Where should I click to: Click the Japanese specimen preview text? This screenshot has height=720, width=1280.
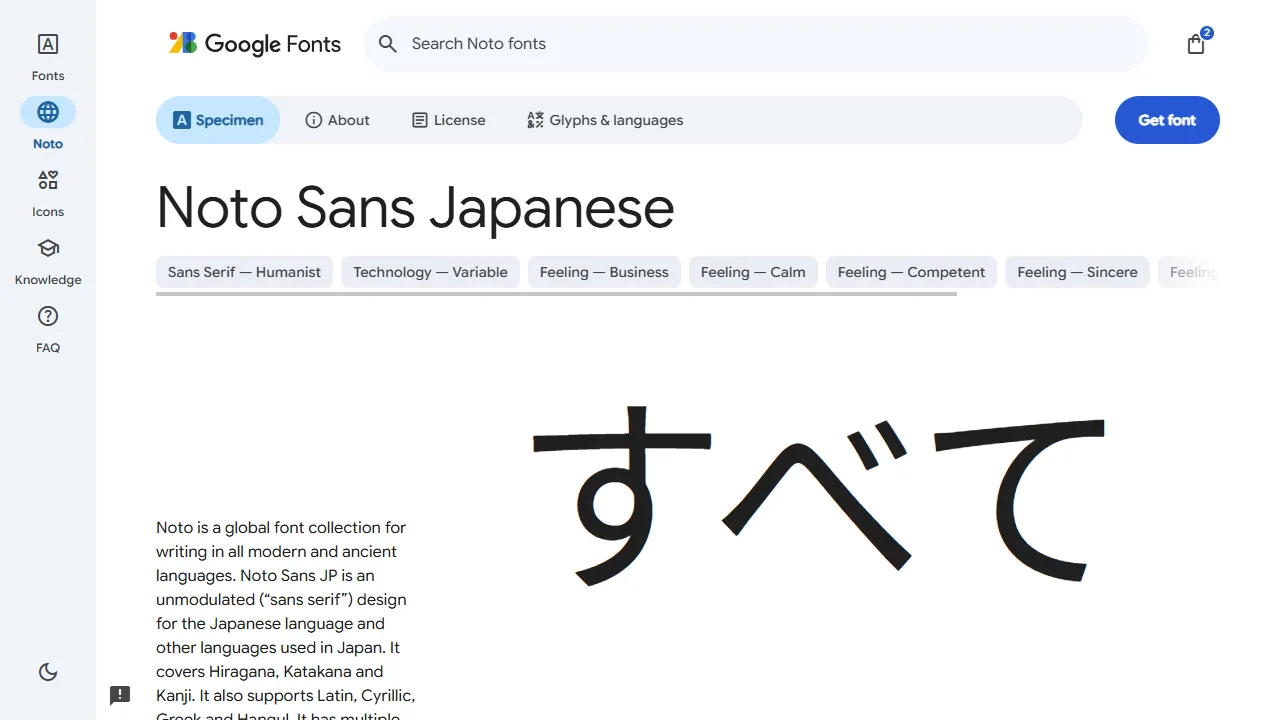point(820,495)
